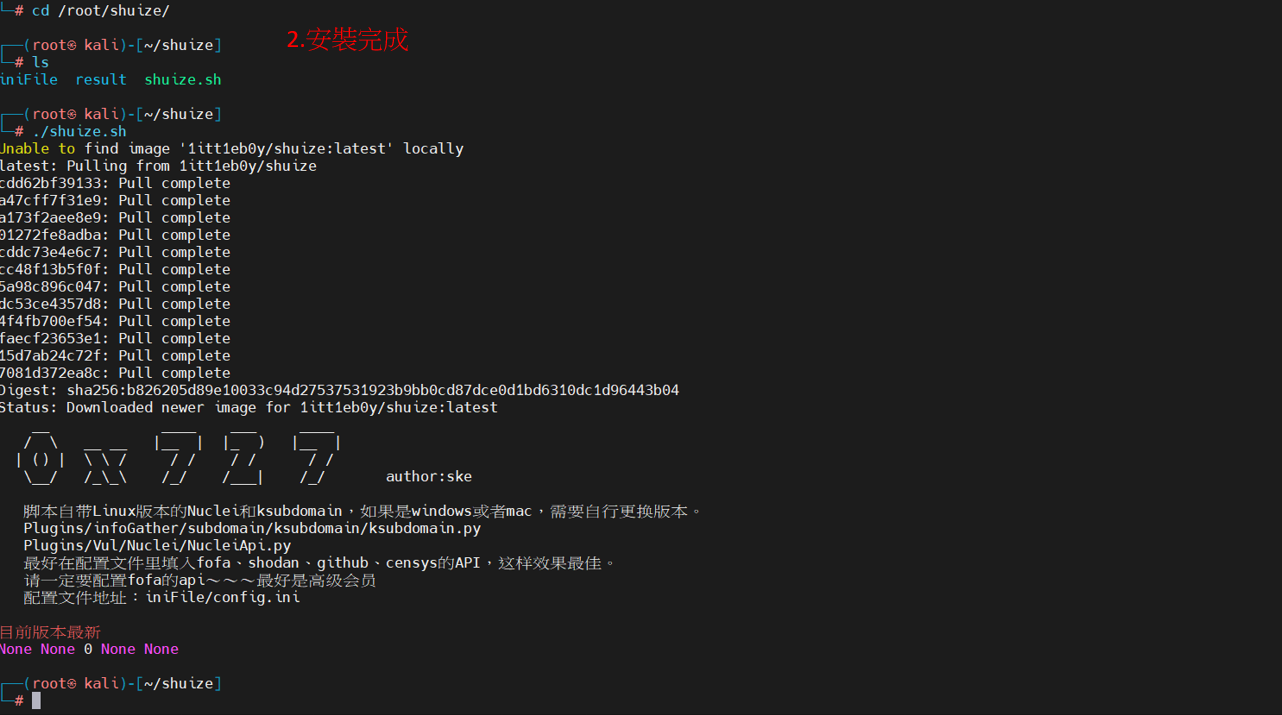
Task: Click layer line '7081d372ea8c: Pull complete'
Action: [x=115, y=373]
